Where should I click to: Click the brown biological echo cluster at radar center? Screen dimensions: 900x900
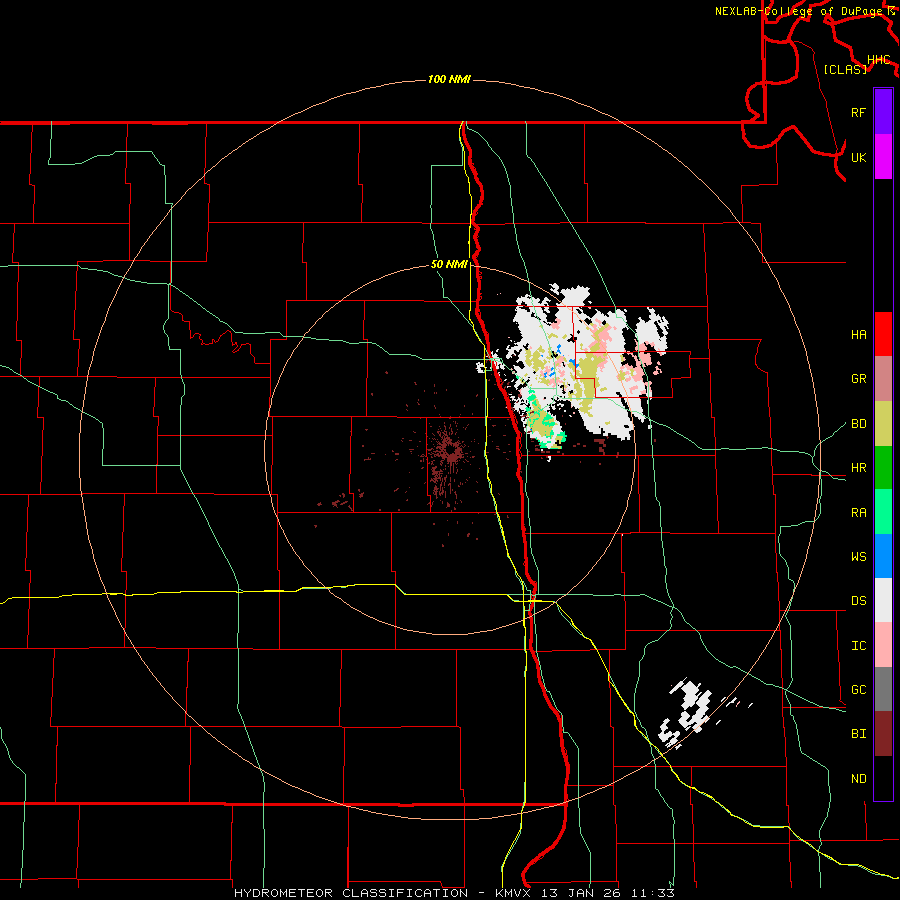click(451, 453)
